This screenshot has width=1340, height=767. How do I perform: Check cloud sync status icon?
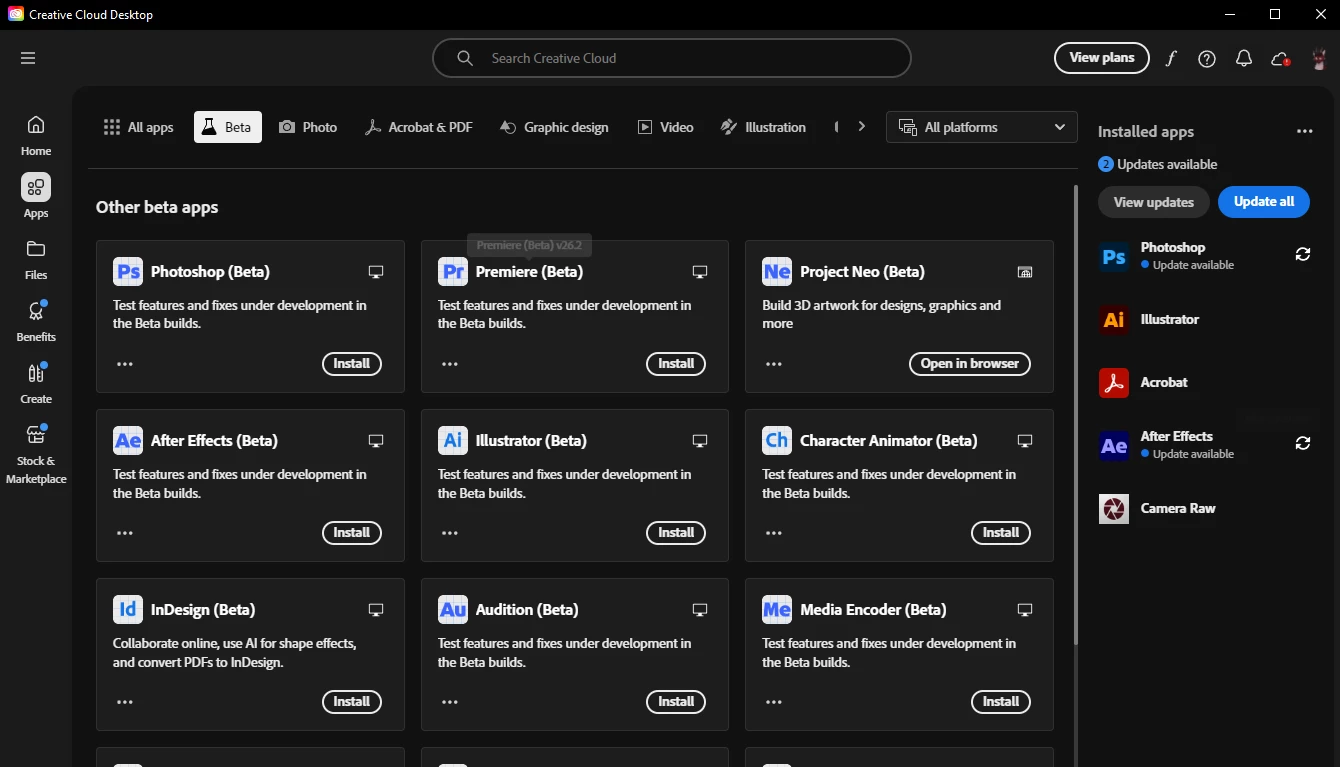point(1280,58)
